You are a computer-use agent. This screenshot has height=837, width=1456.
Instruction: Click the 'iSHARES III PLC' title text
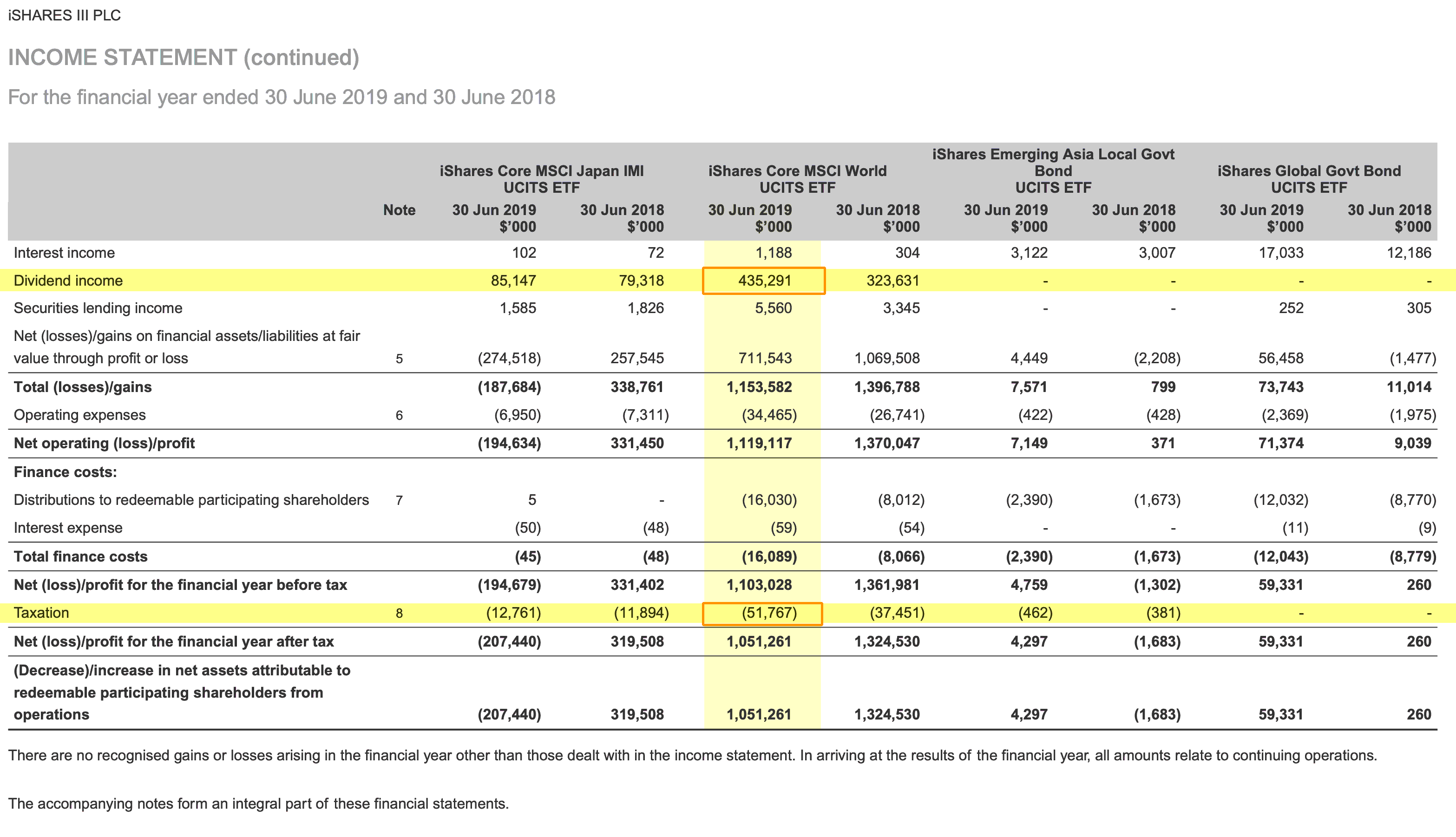pyautogui.click(x=65, y=15)
